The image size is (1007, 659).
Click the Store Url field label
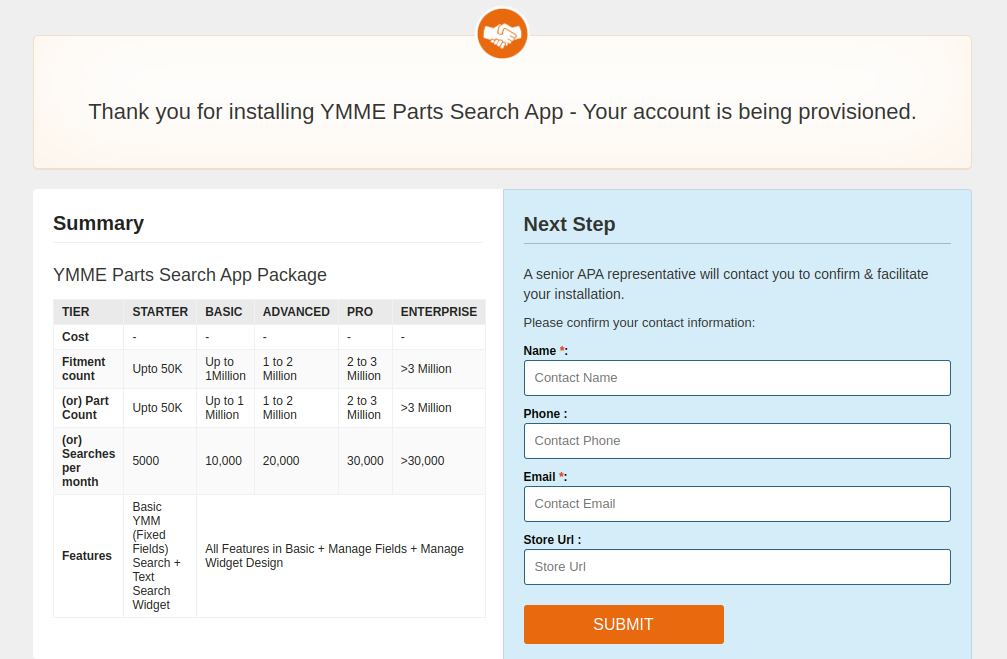click(552, 540)
